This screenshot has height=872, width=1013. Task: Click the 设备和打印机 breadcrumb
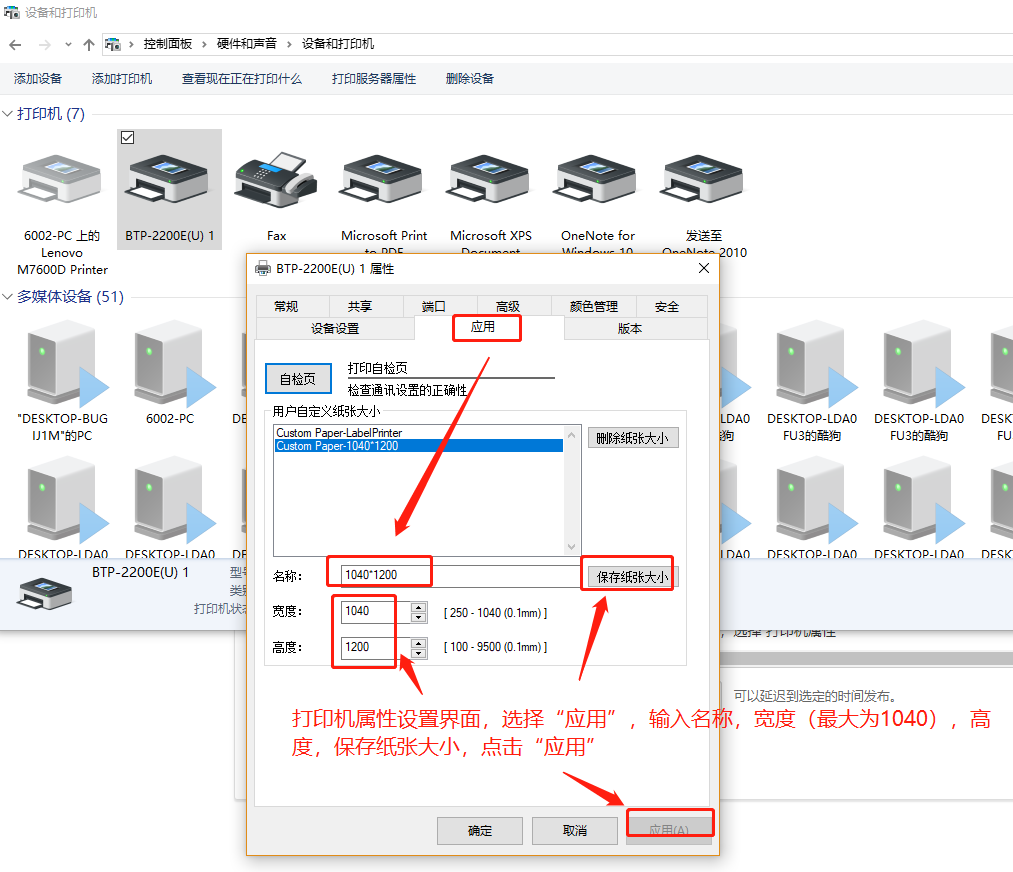pos(338,44)
